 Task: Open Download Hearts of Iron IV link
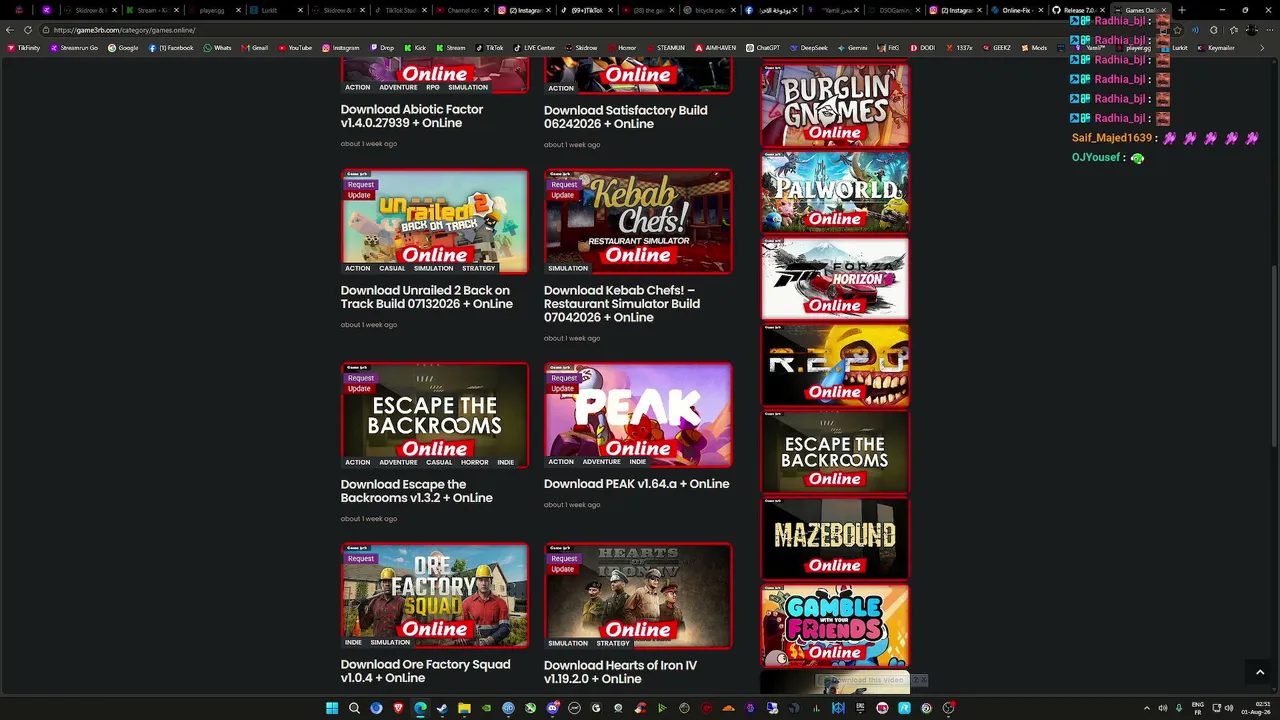[621, 672]
